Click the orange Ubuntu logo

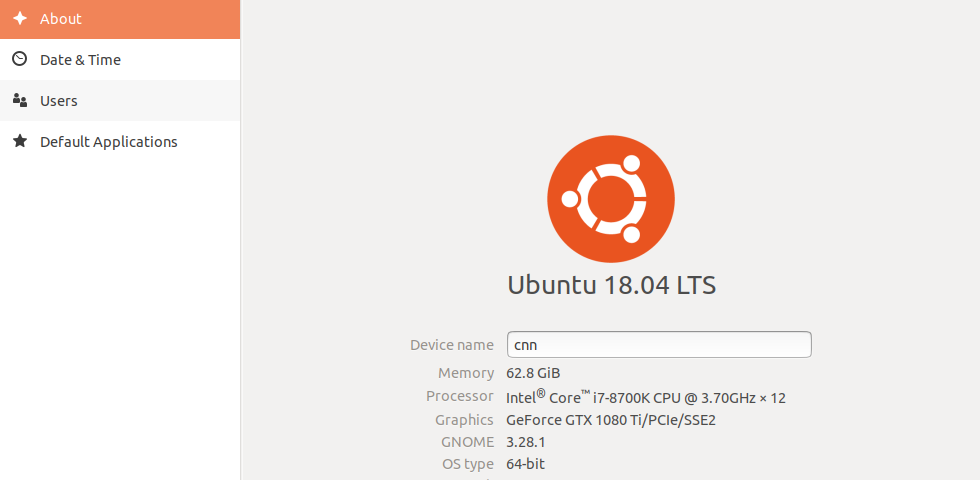[x=611, y=199]
